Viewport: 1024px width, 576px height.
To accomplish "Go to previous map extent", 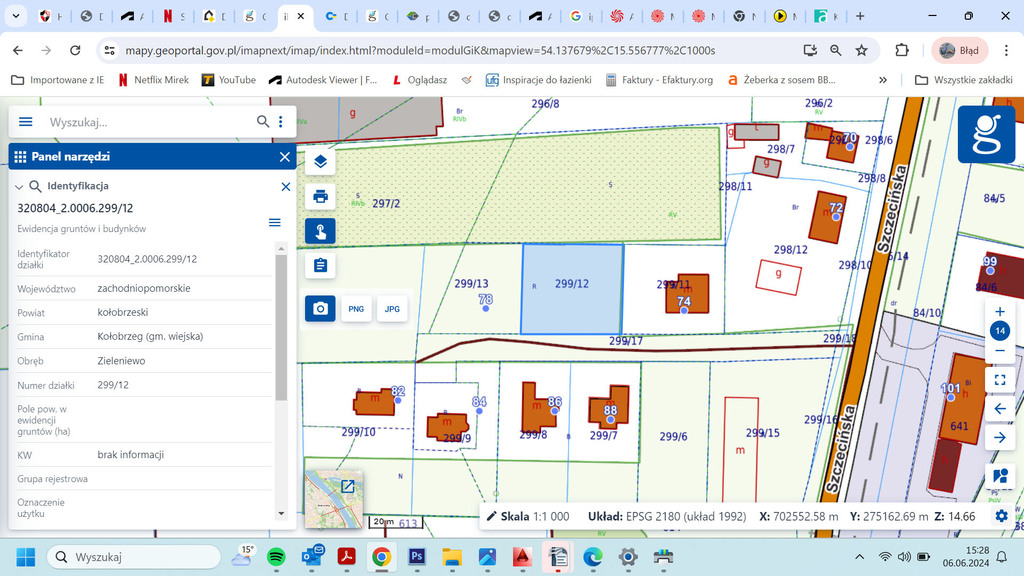I will click(x=999, y=409).
